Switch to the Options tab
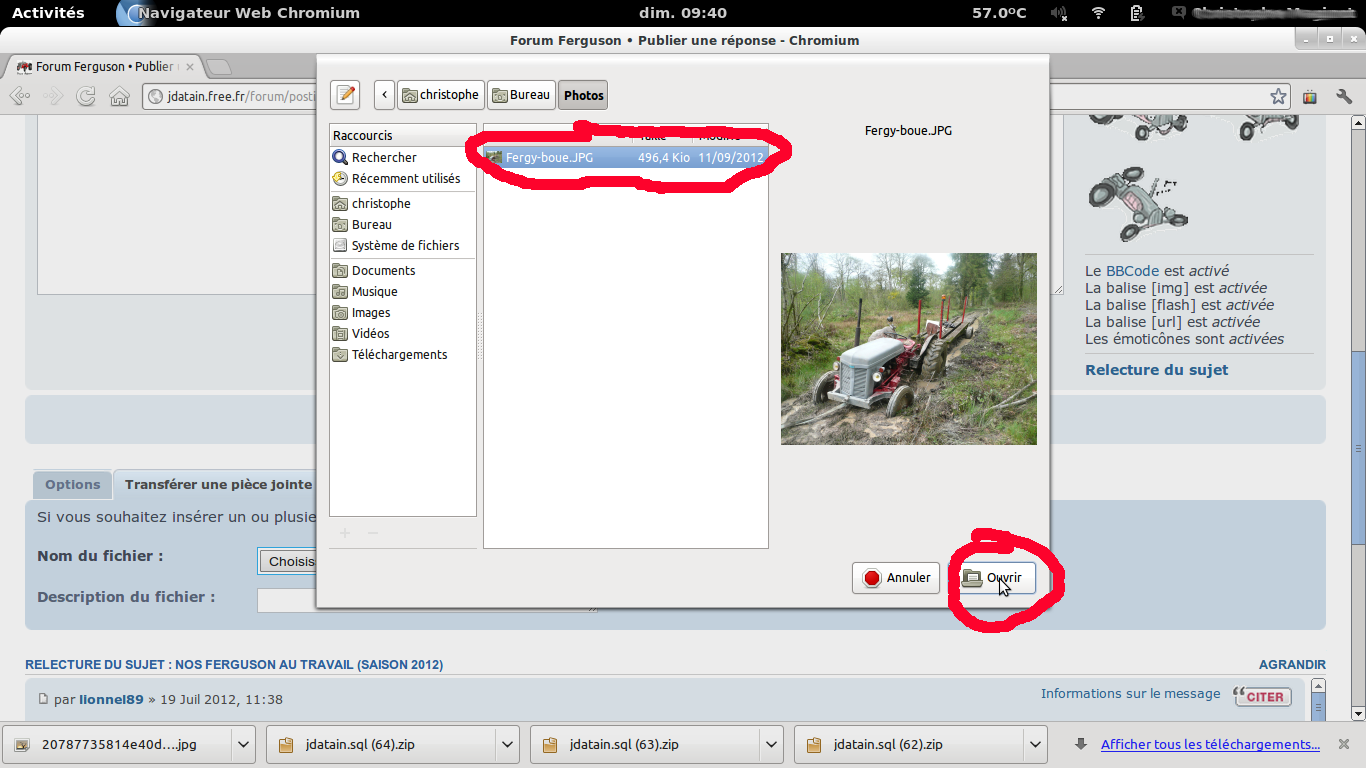Screen dimensions: 1366x768 click(72, 484)
